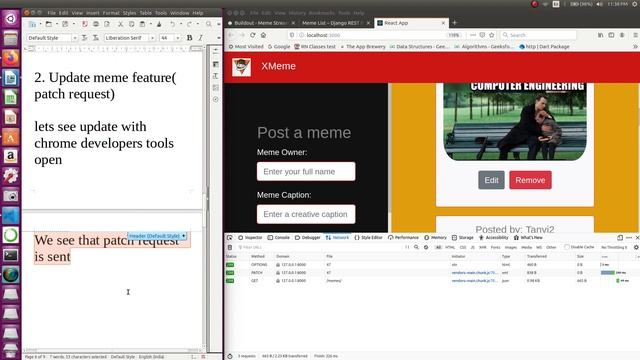Open the Styles menu in Writer
Image resolution: width=640 pixels, height=360 pixels.
click(129, 13)
